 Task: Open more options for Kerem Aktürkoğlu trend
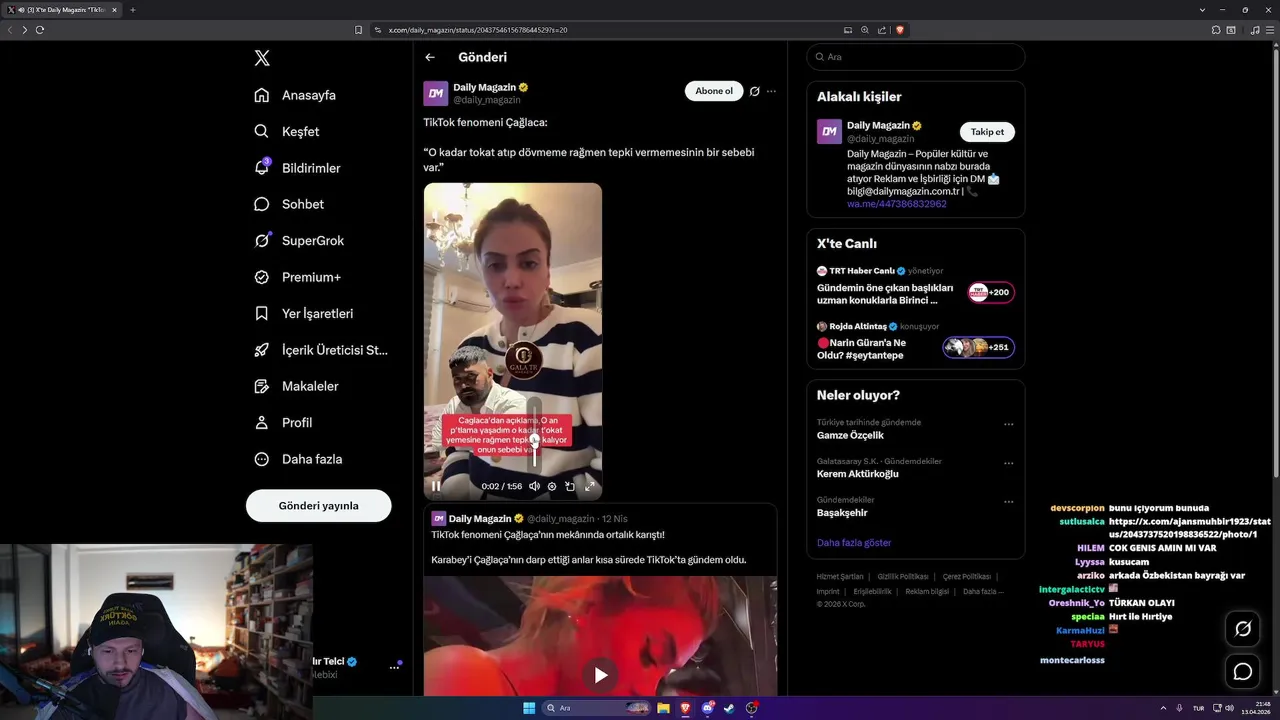[x=1008, y=463]
